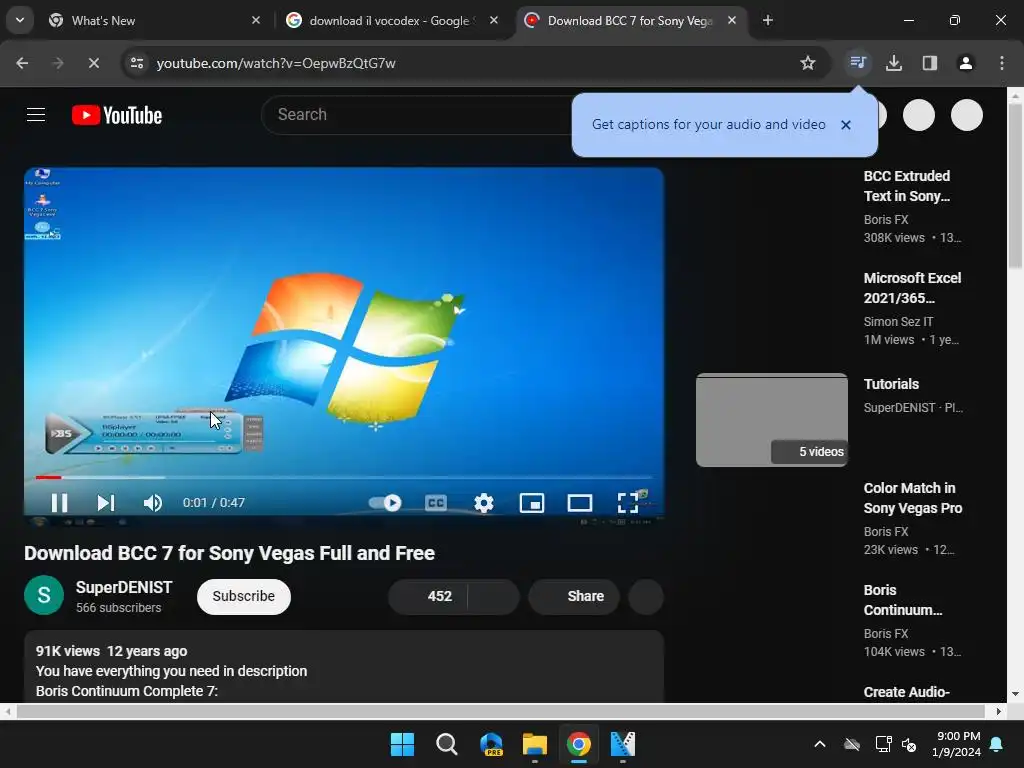Click the Share button
This screenshot has width=1024, height=768.
click(x=574, y=596)
